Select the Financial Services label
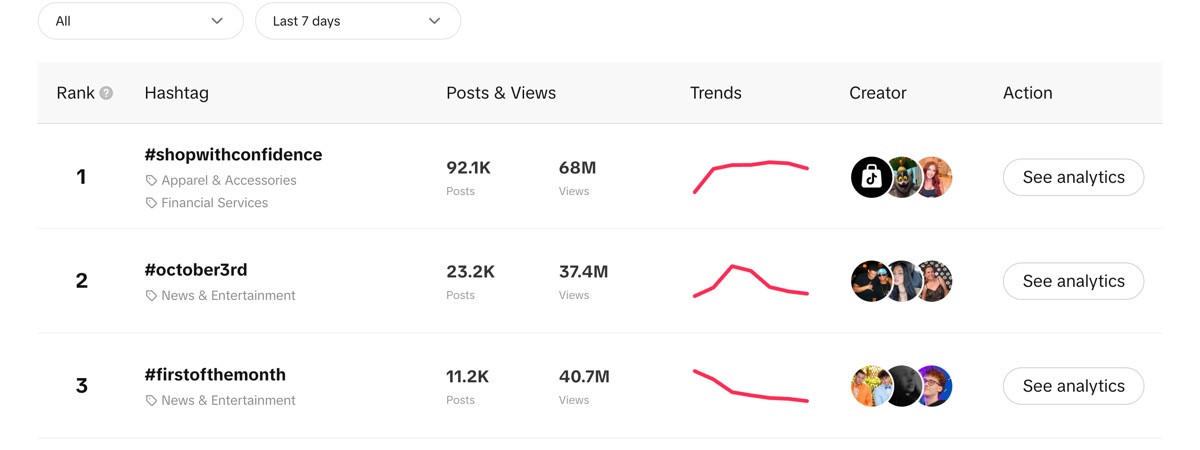 point(215,203)
